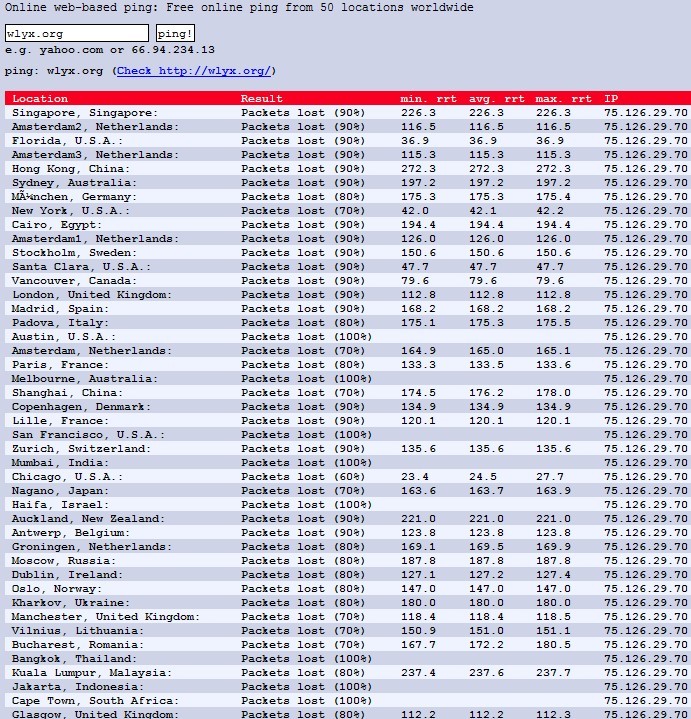Click the Padova, Italy location text

pyautogui.click(x=61, y=322)
